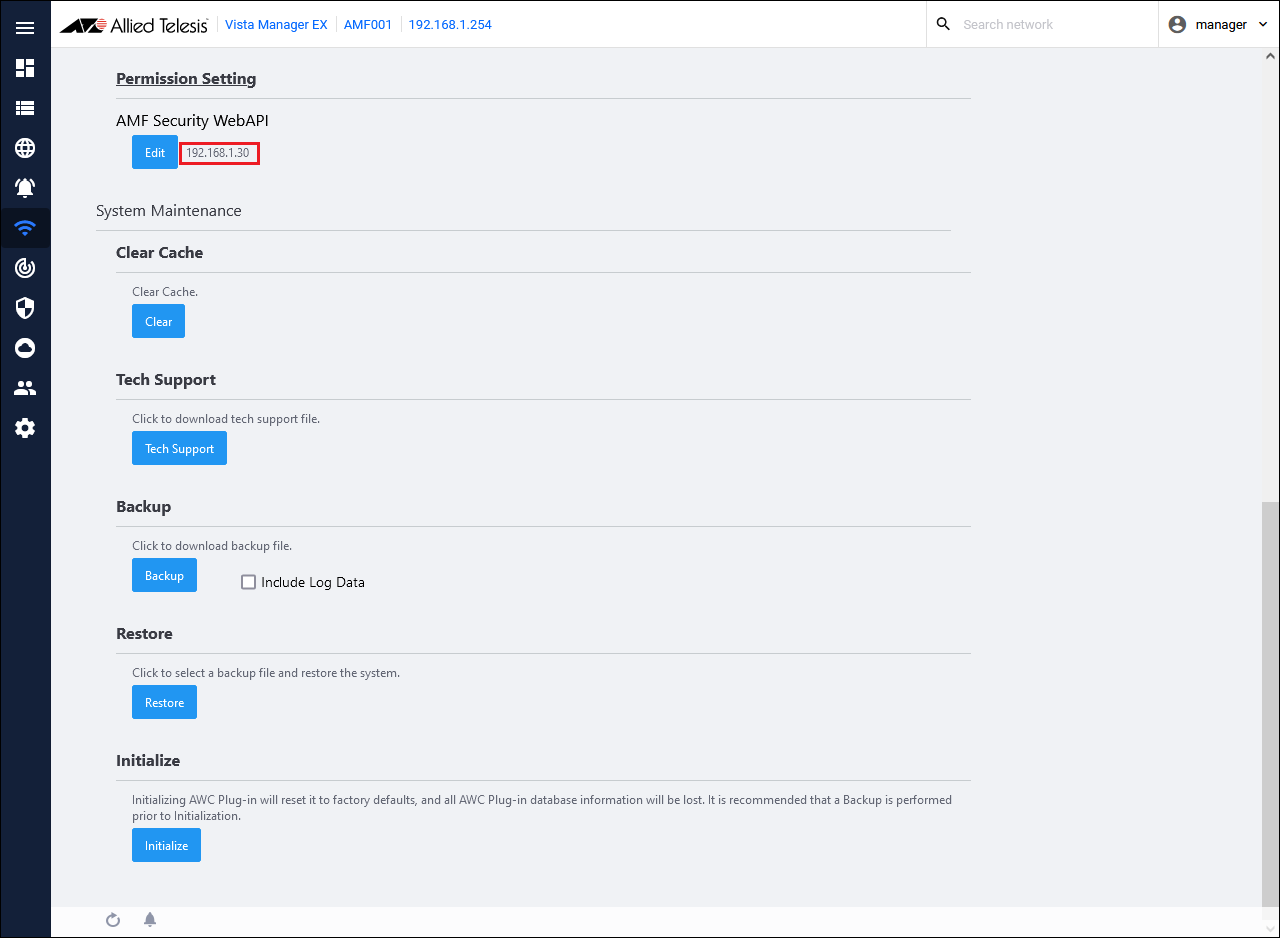Open the shield security sidebar icon
This screenshot has width=1280, height=938.
click(25, 308)
